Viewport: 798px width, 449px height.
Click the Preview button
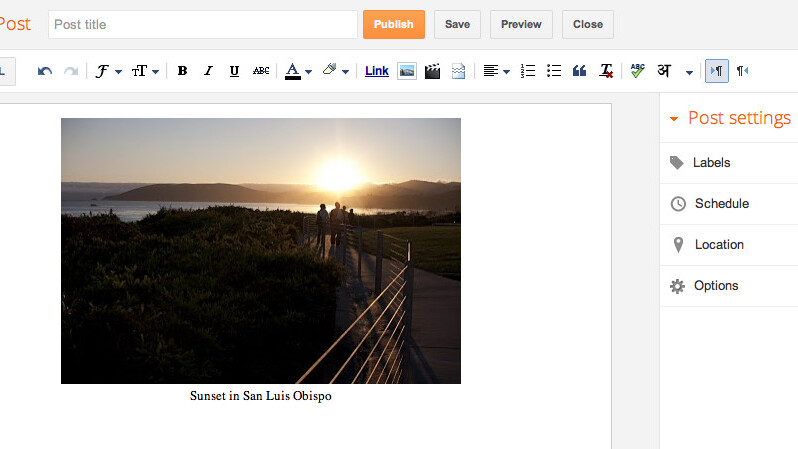coord(521,24)
